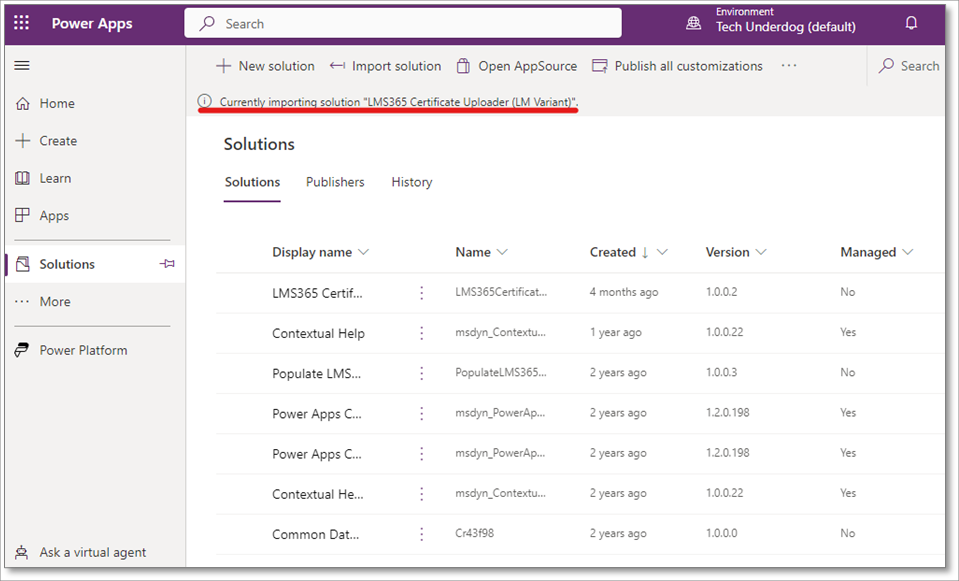Viewport: 959px width, 581px height.
Task: Switch to the Publishers tab
Action: coord(335,182)
